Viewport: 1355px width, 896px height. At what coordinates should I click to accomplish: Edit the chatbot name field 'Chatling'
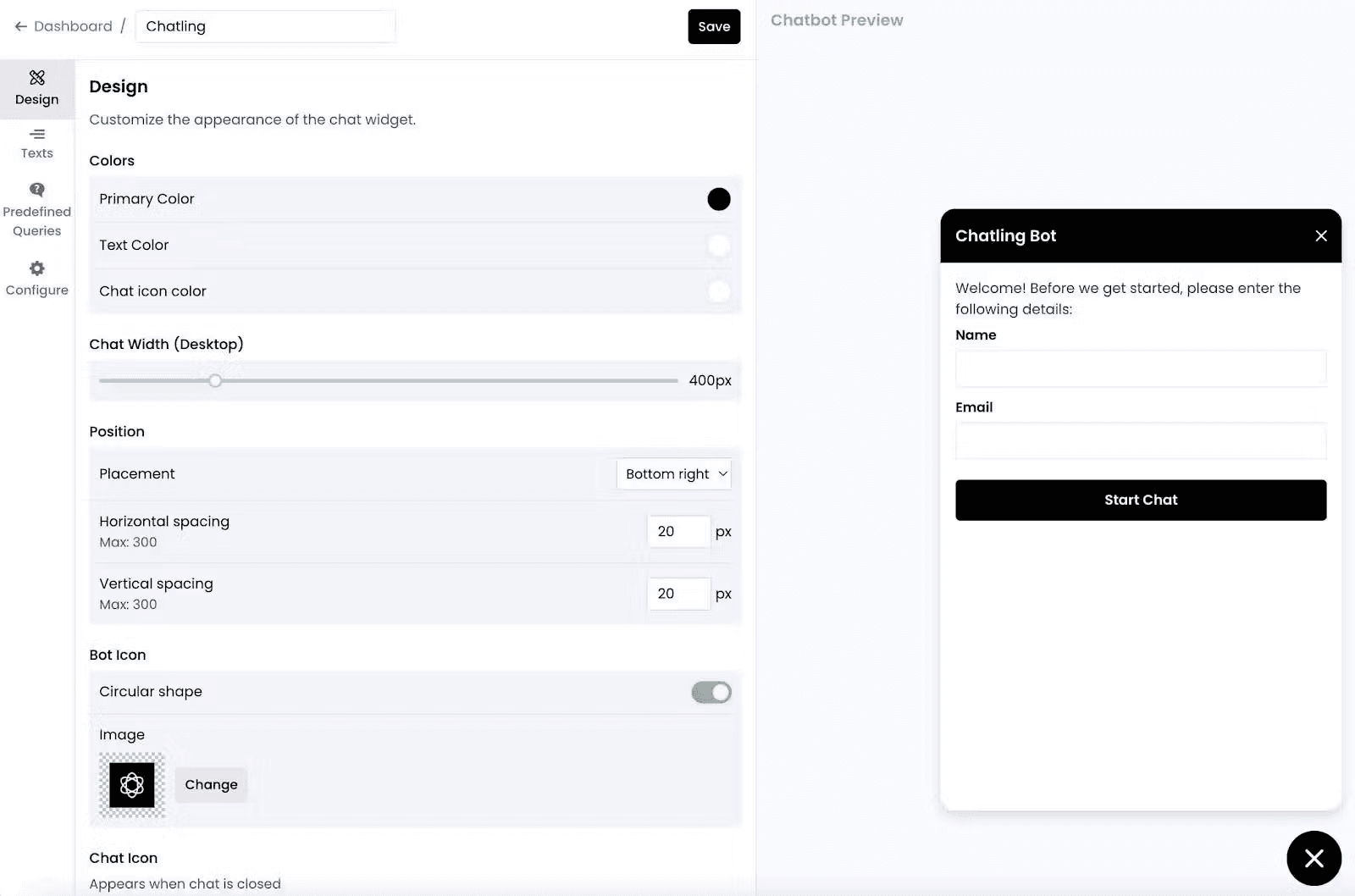[265, 26]
